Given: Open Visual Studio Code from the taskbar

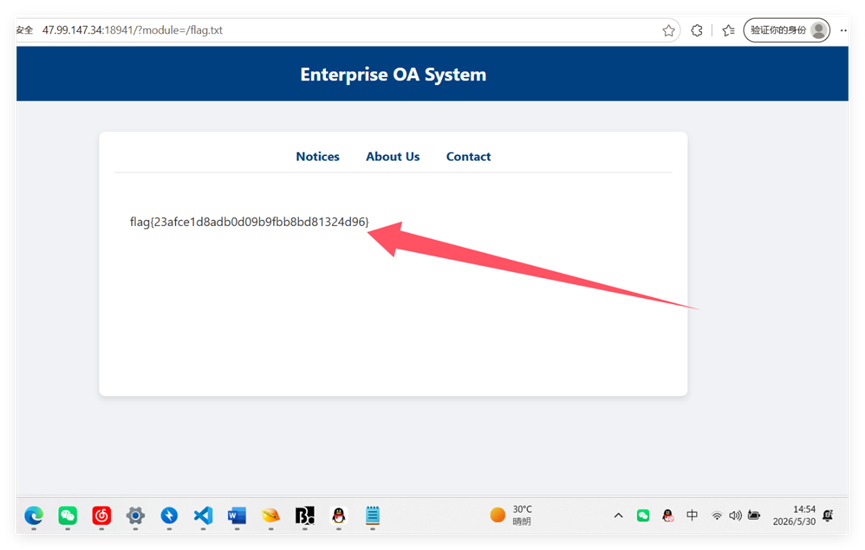Looking at the screenshot, I should tap(203, 516).
